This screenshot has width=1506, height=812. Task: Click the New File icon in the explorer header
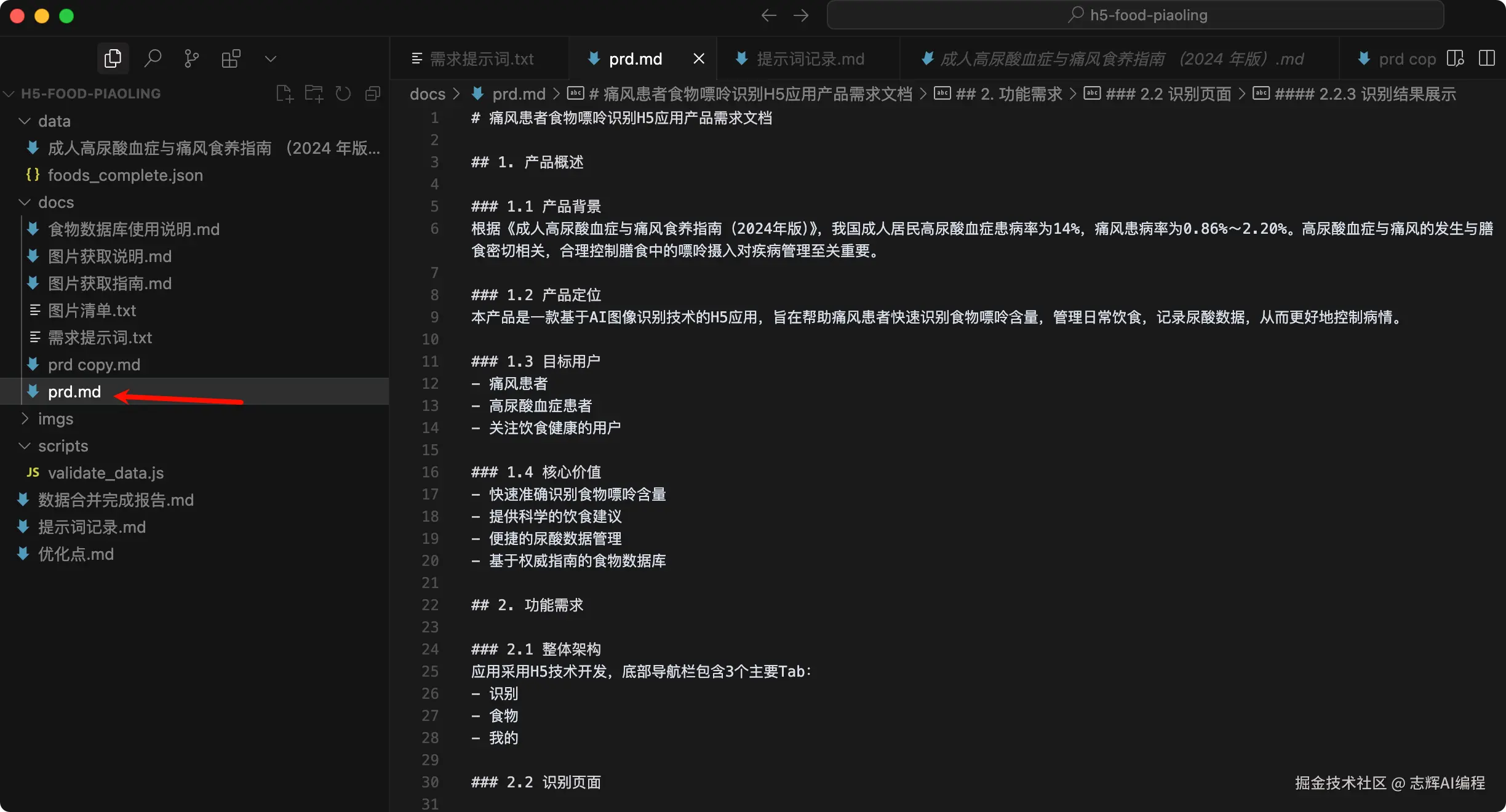[284, 94]
